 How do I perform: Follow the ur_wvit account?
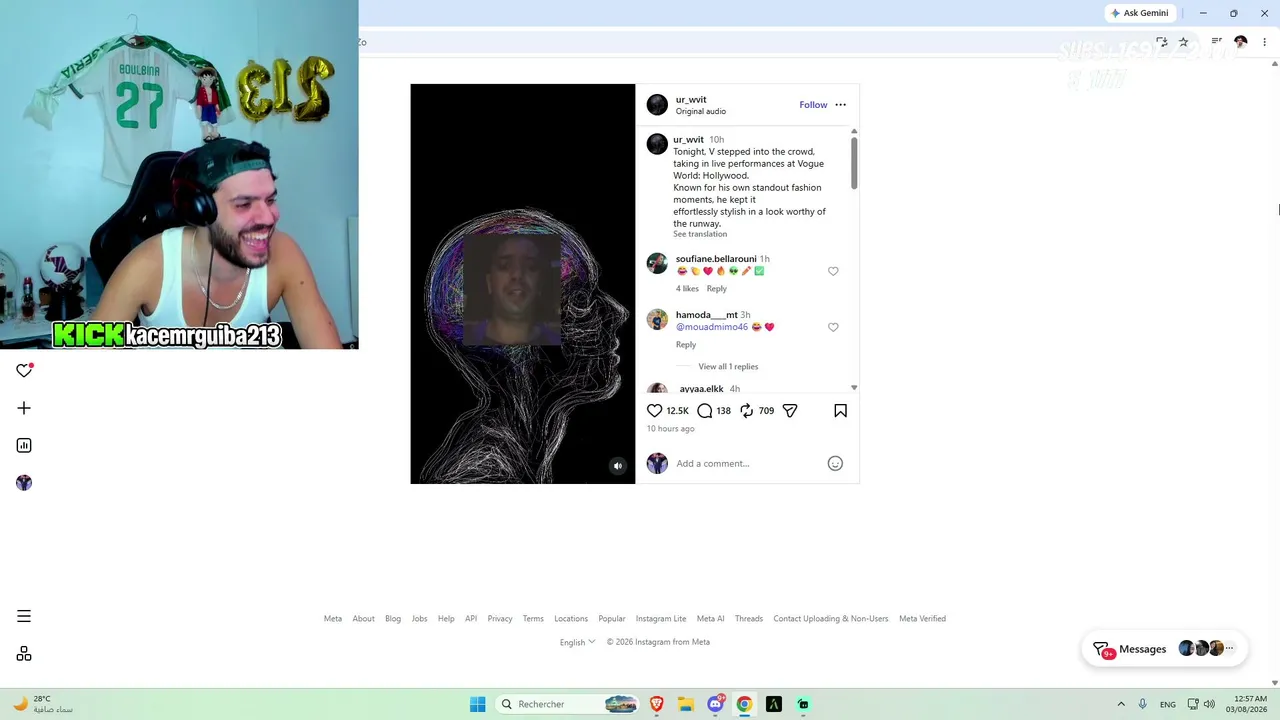point(813,105)
